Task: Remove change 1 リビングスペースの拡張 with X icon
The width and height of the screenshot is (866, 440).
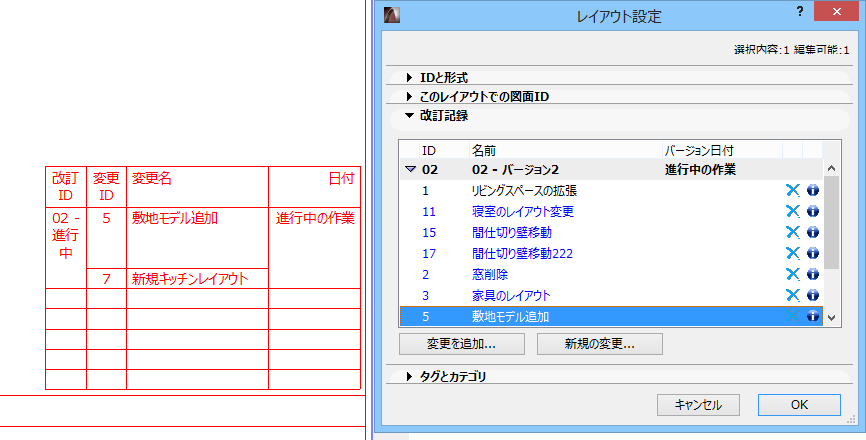Action: [793, 190]
